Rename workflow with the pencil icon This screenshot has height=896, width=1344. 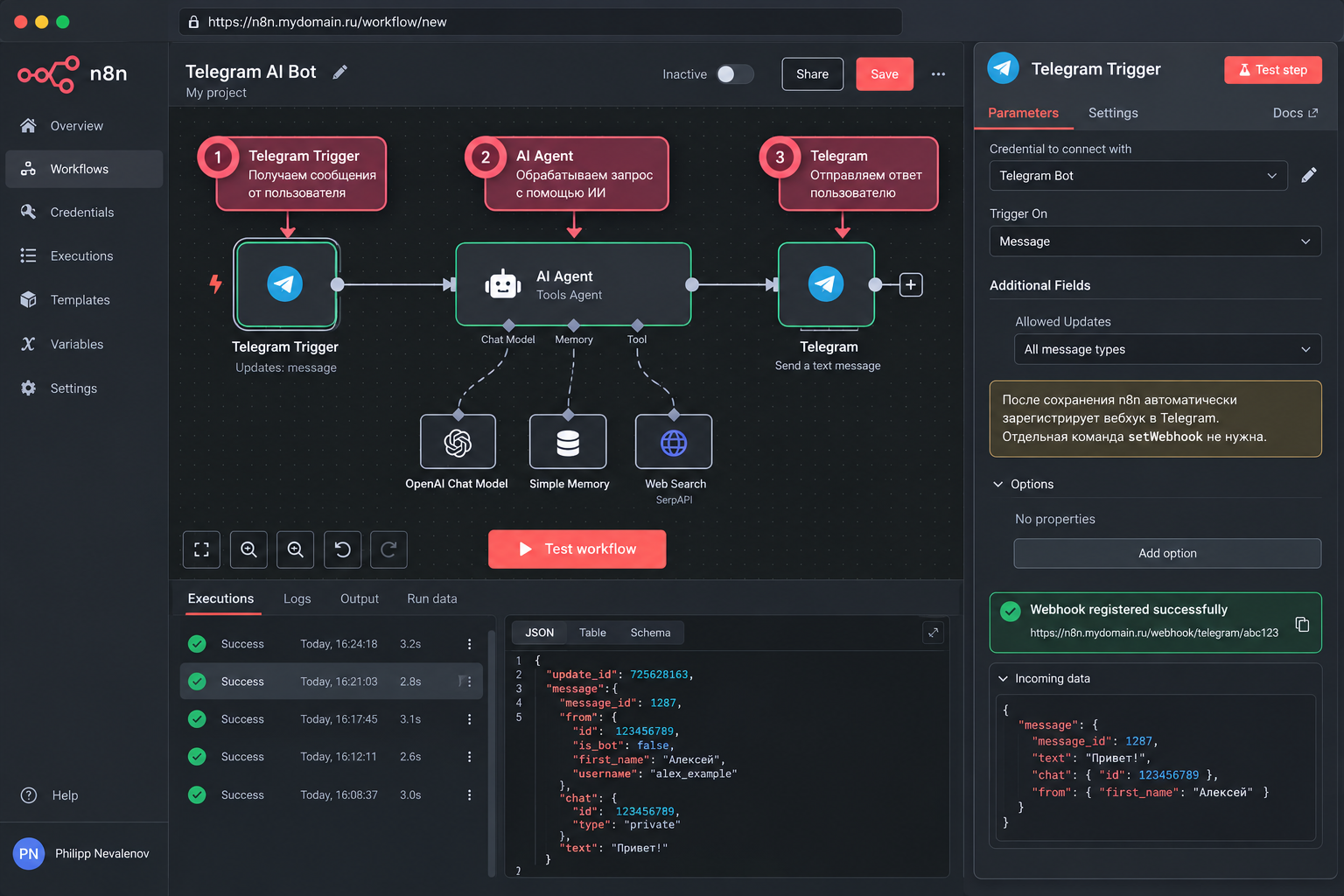[340, 72]
